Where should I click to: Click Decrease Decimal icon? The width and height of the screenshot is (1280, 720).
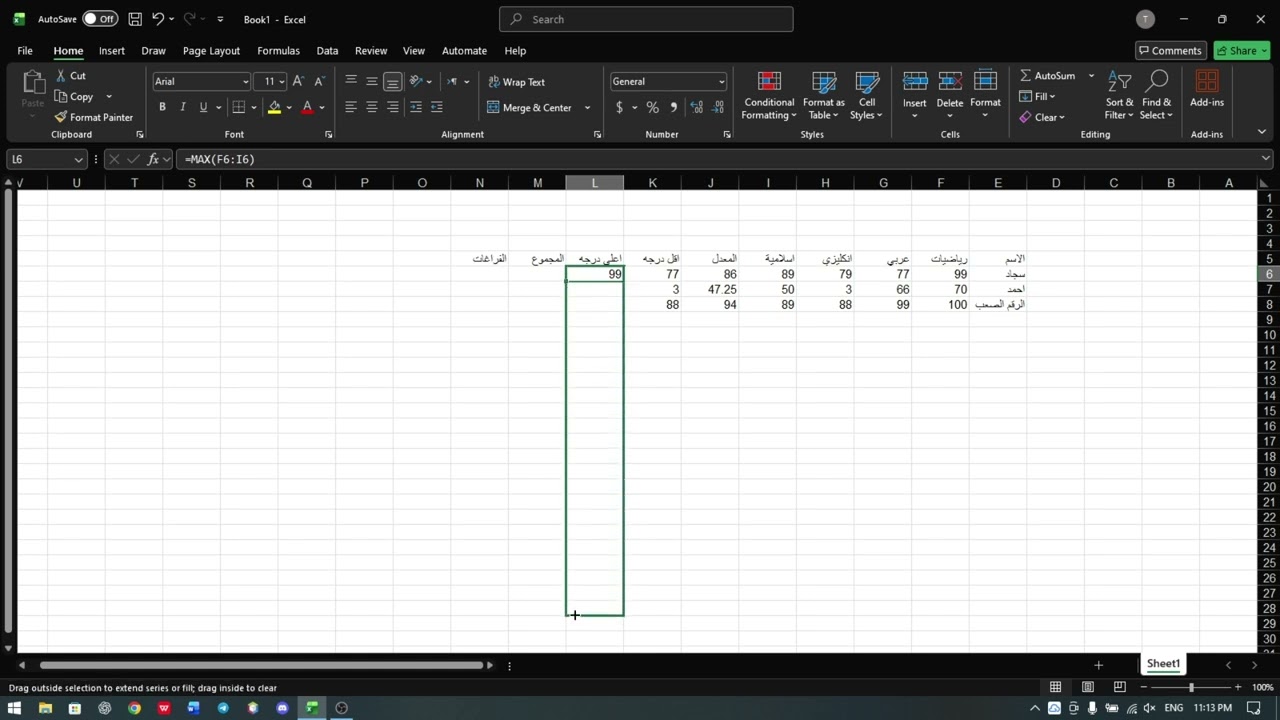tap(718, 107)
